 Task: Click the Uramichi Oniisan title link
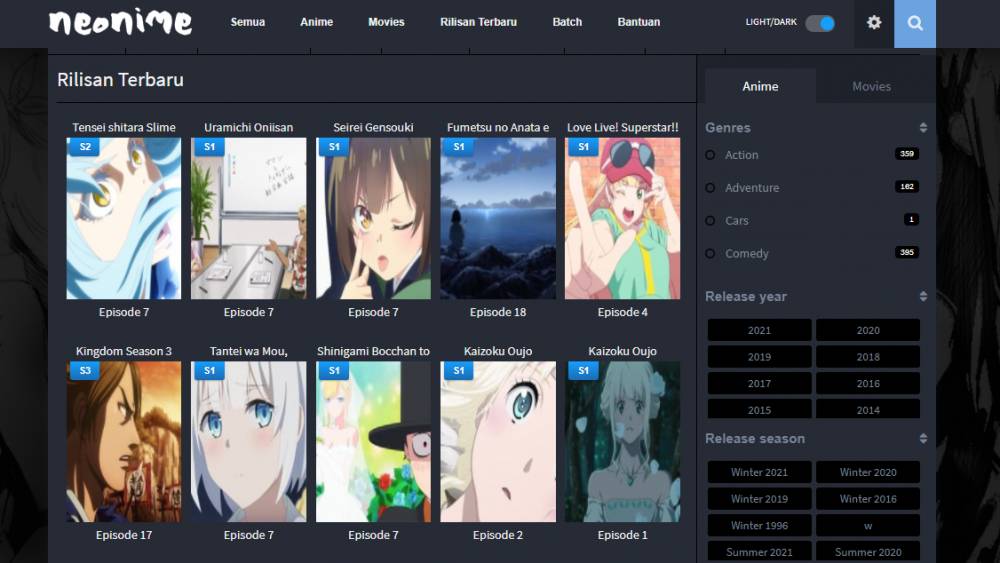pyautogui.click(x=249, y=128)
